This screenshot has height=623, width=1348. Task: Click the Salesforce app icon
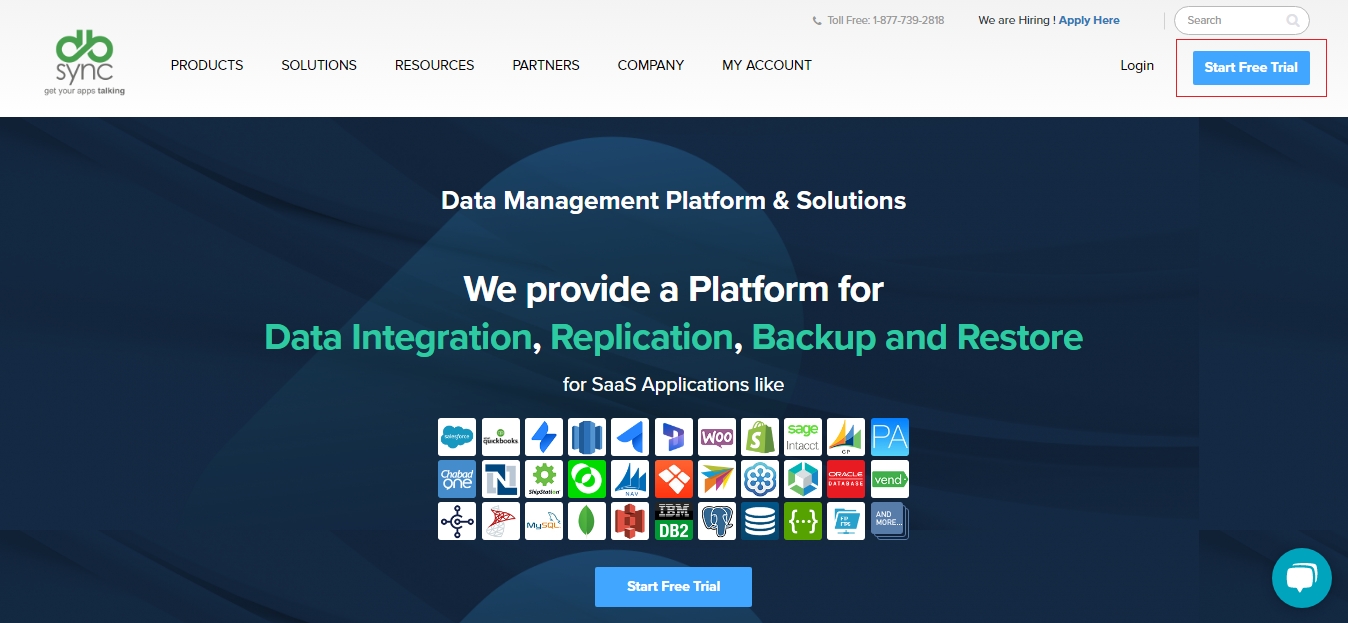coord(457,437)
